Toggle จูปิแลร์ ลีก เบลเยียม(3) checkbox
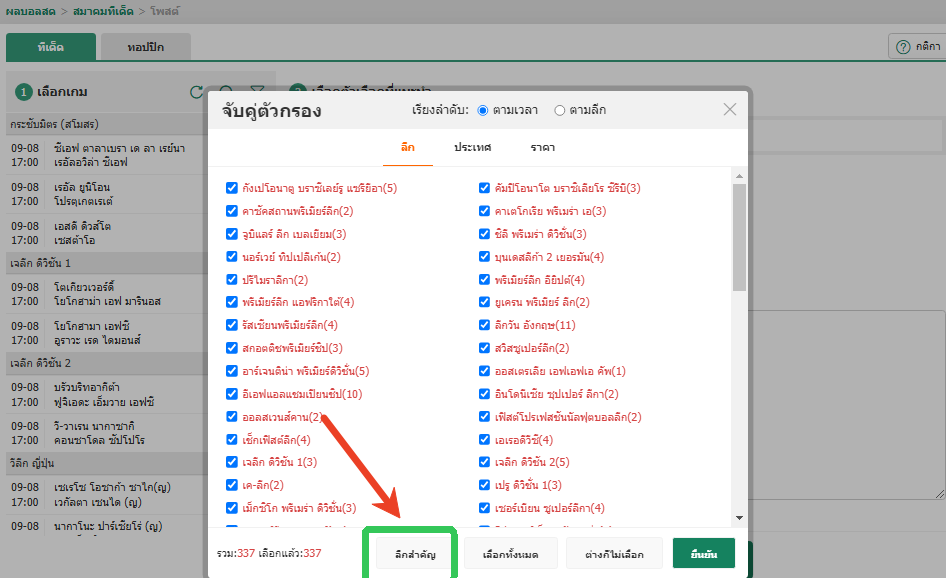Image resolution: width=946 pixels, height=578 pixels. (232, 234)
